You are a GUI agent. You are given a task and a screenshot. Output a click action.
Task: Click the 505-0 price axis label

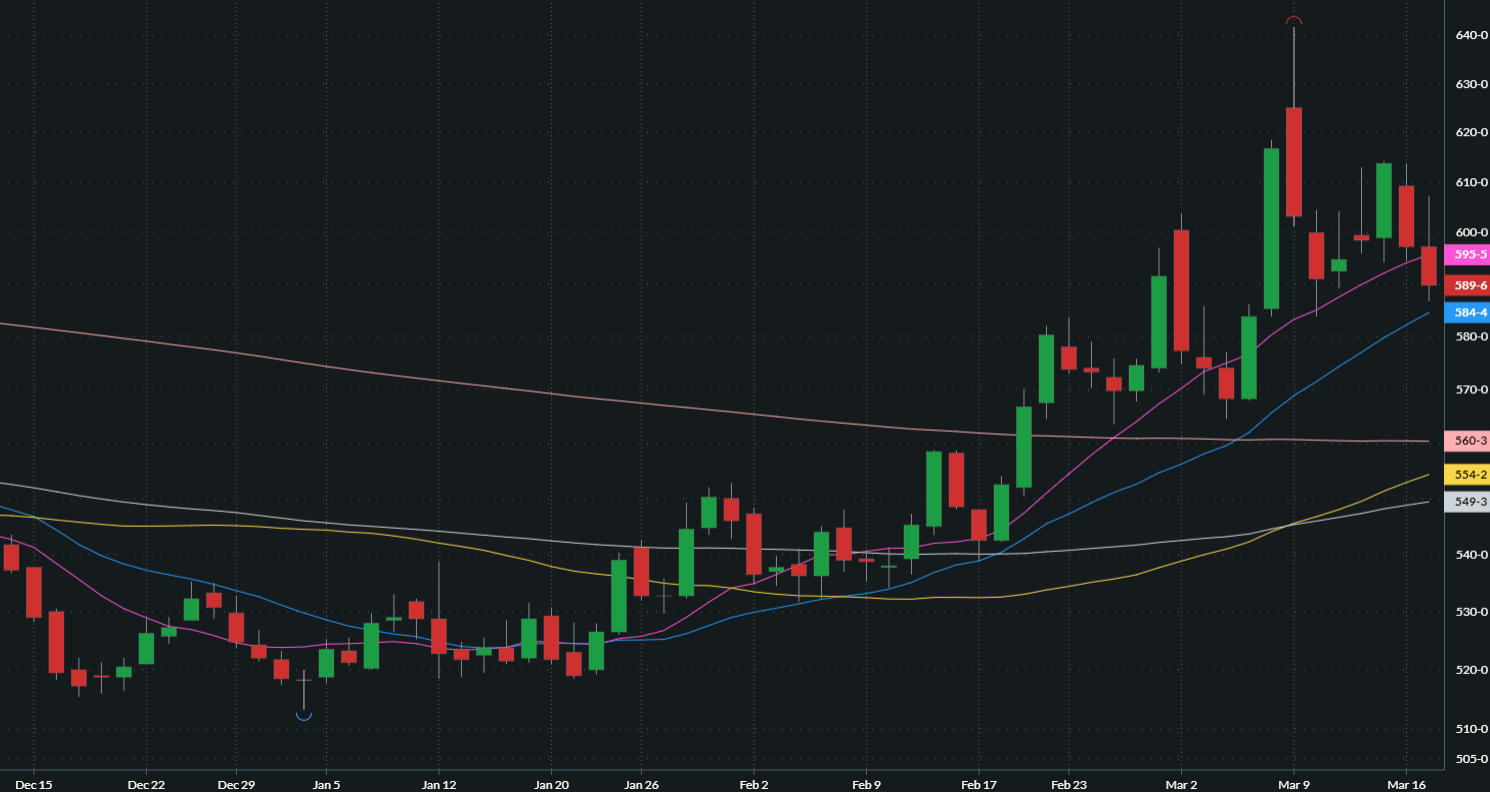(1472, 759)
